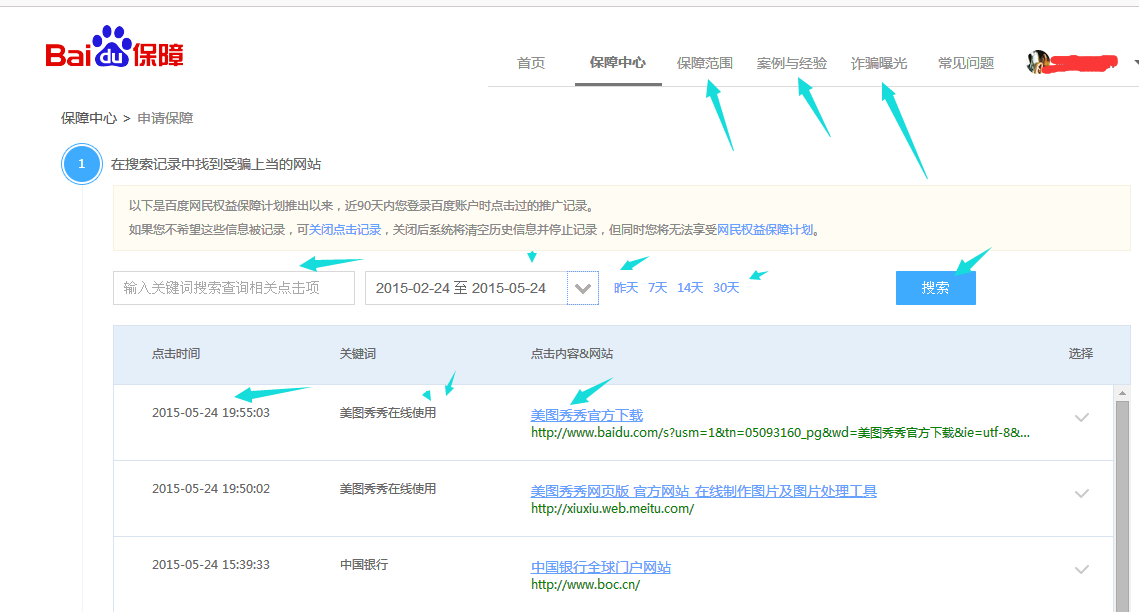Click the 选择 column header
Image resolution: width=1139 pixels, height=612 pixels.
(x=1081, y=354)
